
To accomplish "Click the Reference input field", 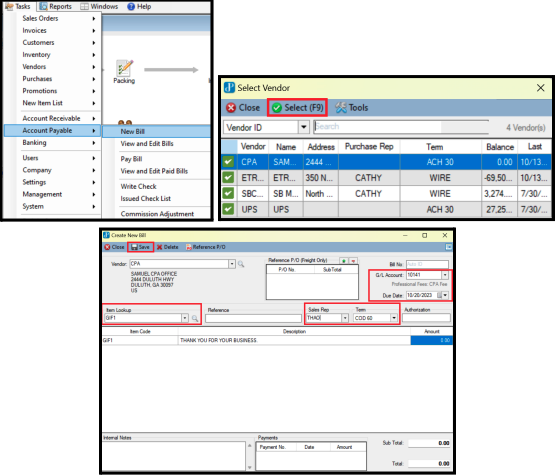I will coord(253,318).
